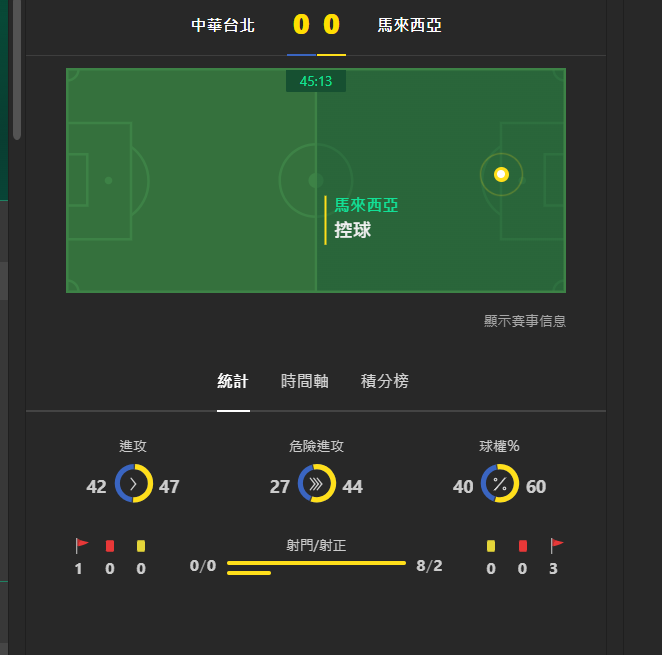Viewport: 662px width, 655px height.
Task: Click the 控球 possession label on pitch
Action: (352, 231)
